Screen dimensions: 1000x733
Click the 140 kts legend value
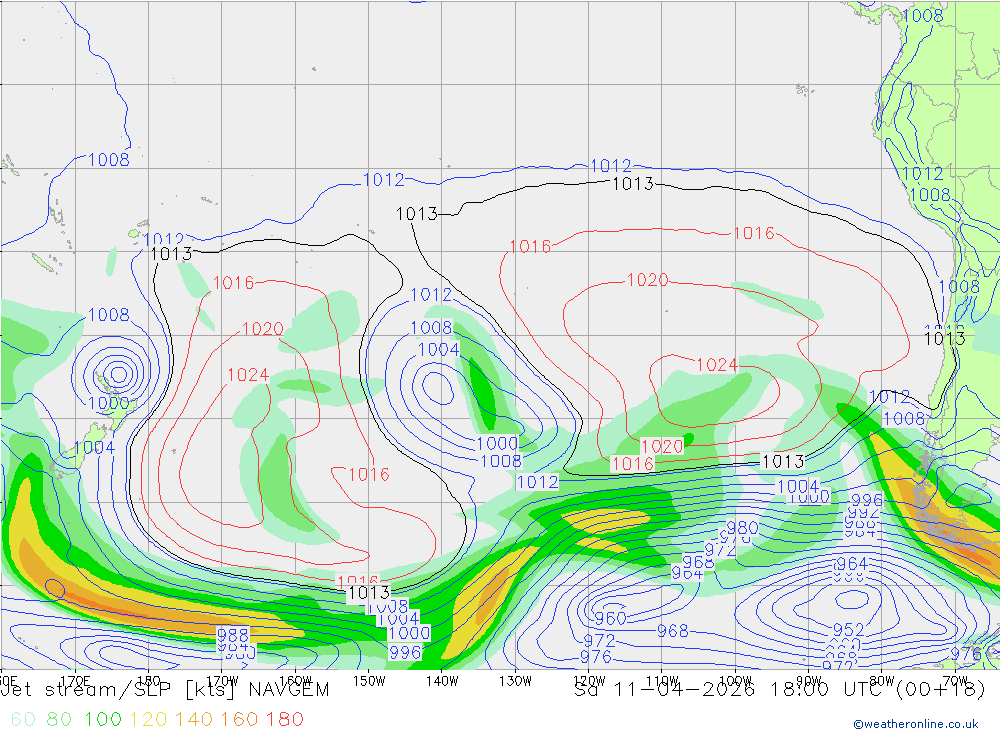[194, 719]
